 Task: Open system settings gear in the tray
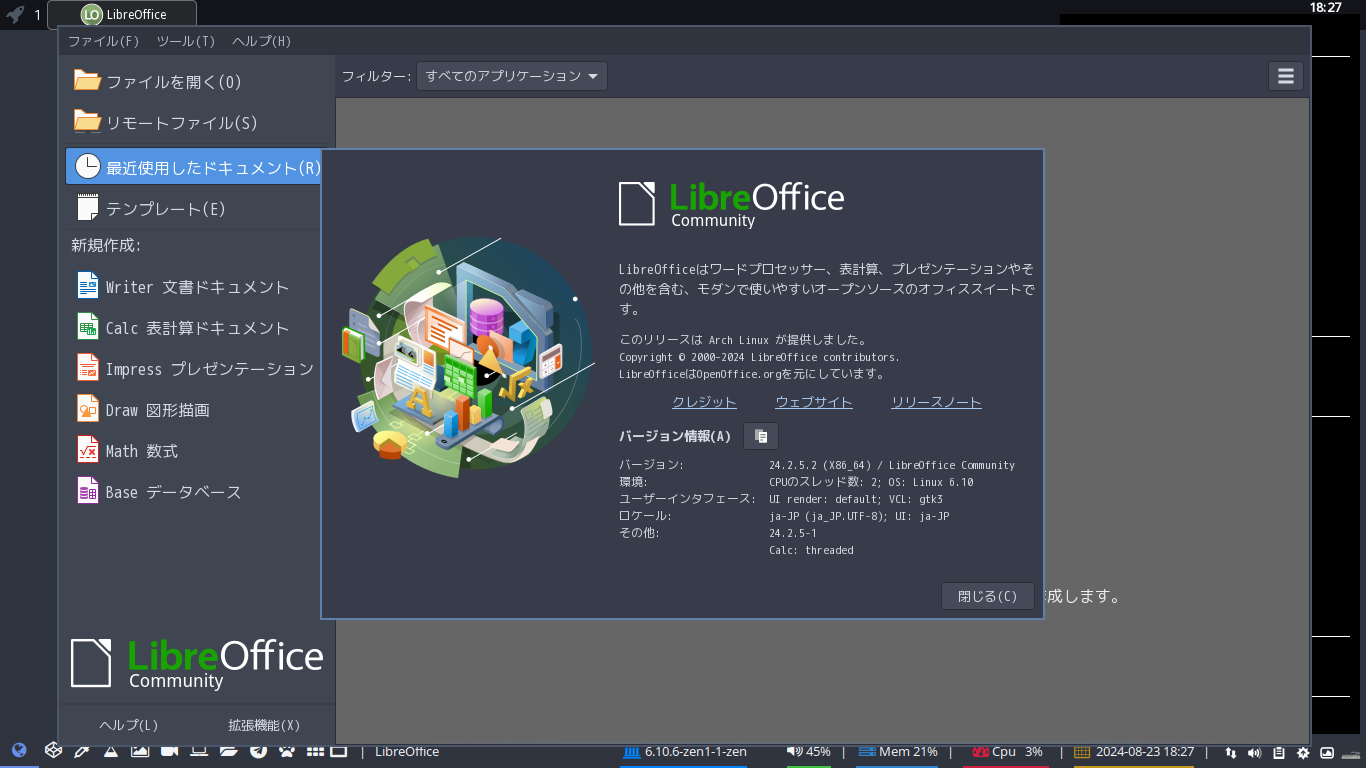pyautogui.click(x=1303, y=753)
